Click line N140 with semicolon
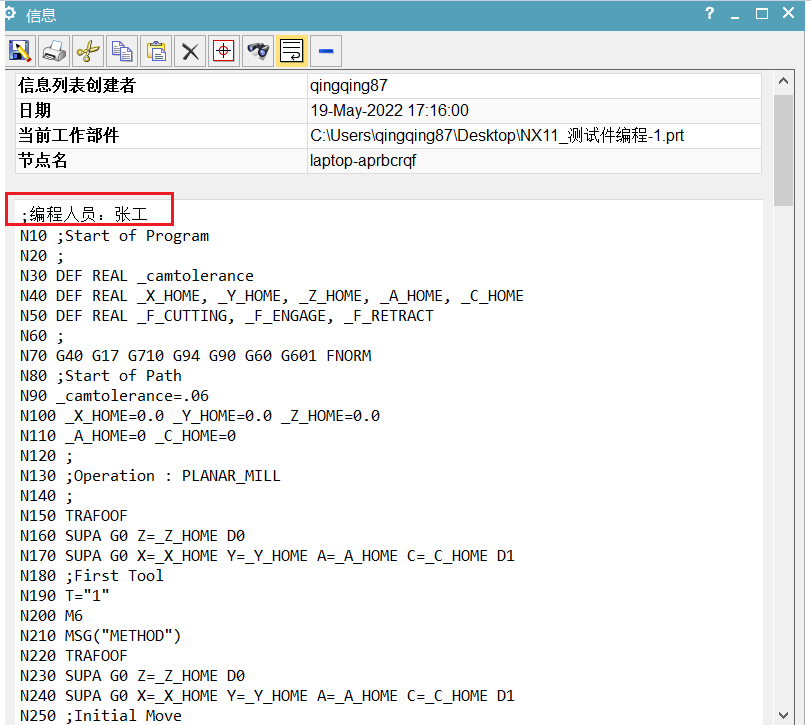The width and height of the screenshot is (811, 725). coord(47,496)
